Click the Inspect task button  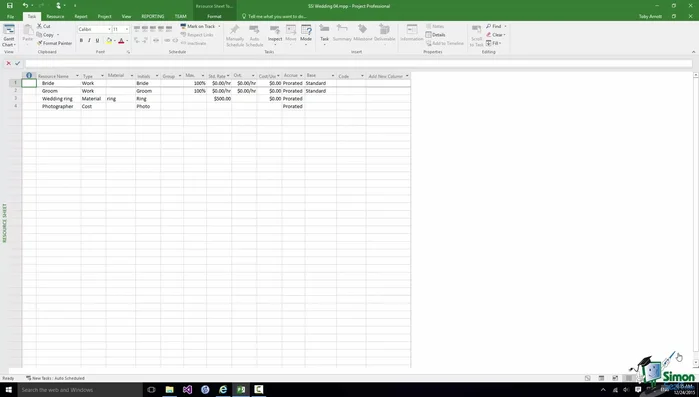[275, 35]
